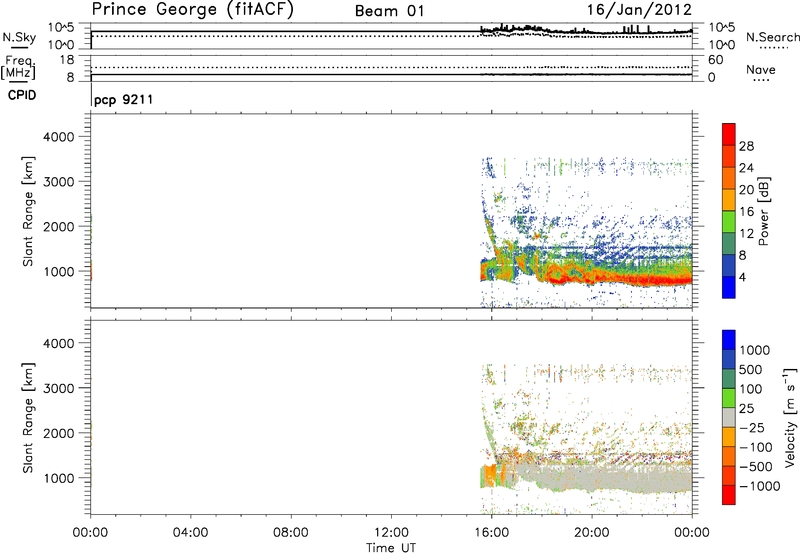The width and height of the screenshot is (800, 554).
Task: Click the "Freq. [MHz]" axis label
Action: 19,67
